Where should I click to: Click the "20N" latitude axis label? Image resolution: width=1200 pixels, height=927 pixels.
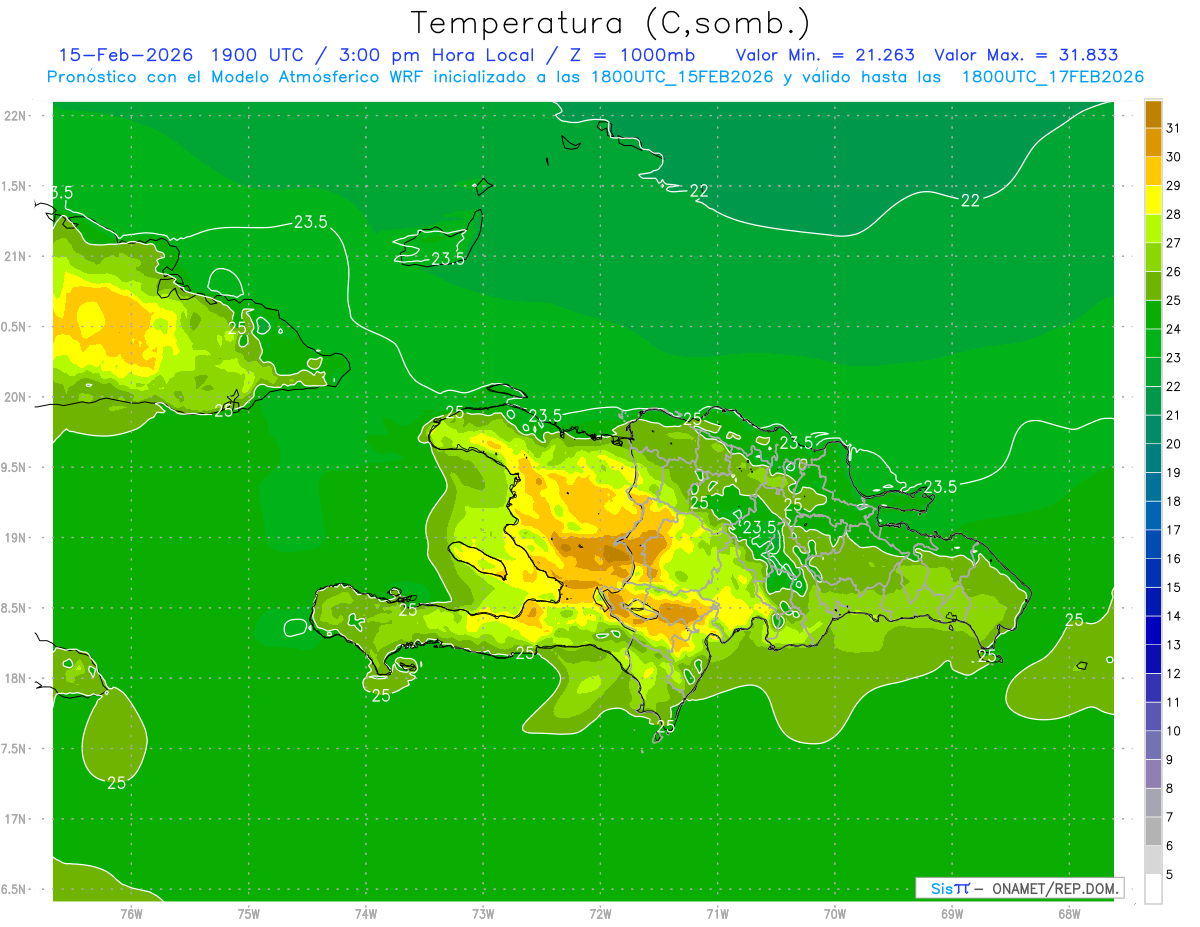tap(15, 397)
